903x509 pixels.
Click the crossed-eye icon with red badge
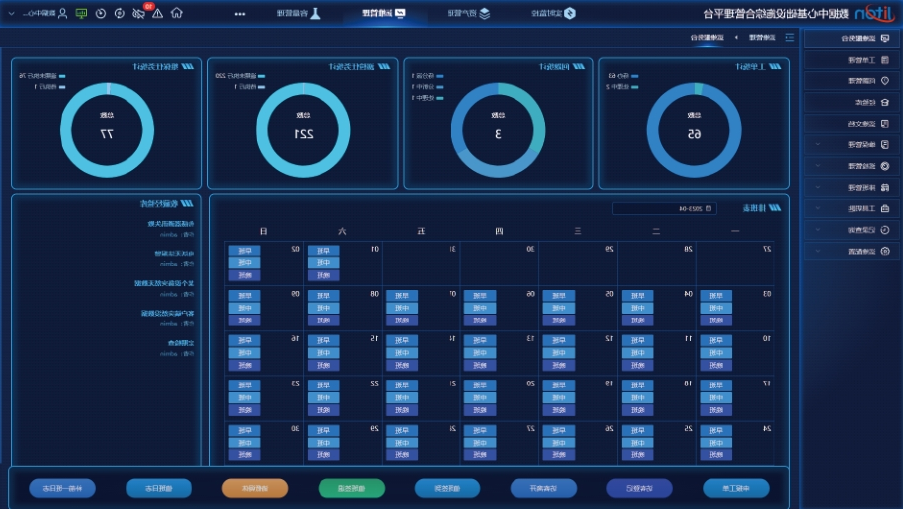138,14
